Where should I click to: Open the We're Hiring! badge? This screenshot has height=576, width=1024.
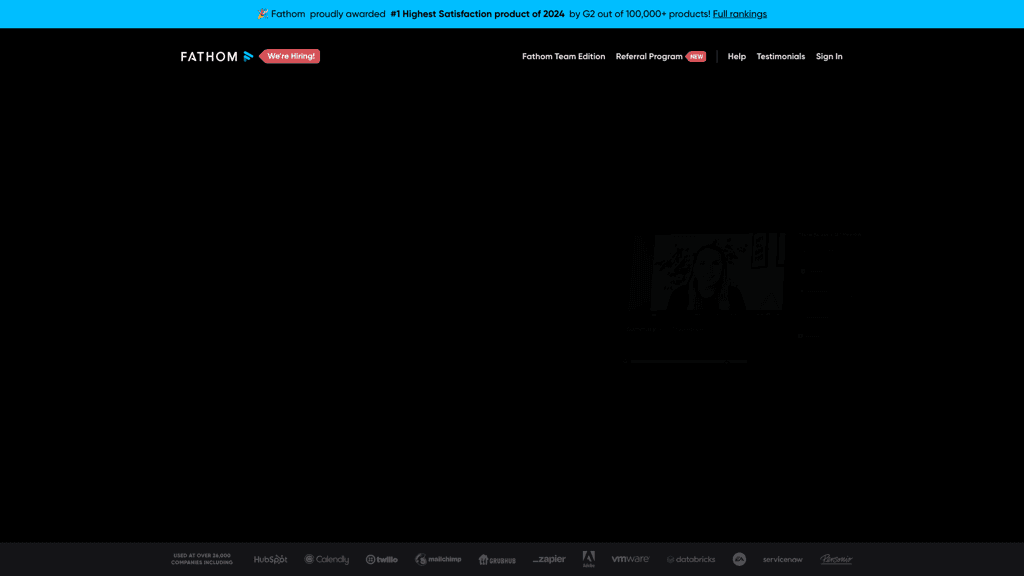(291, 57)
